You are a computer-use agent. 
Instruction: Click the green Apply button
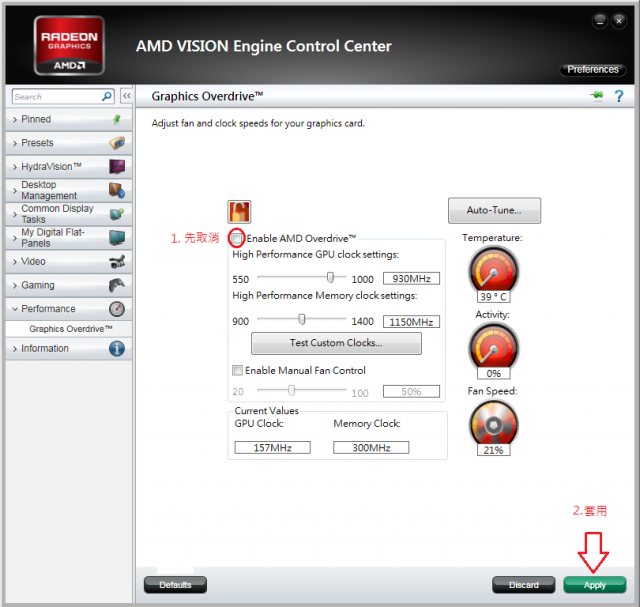point(595,585)
